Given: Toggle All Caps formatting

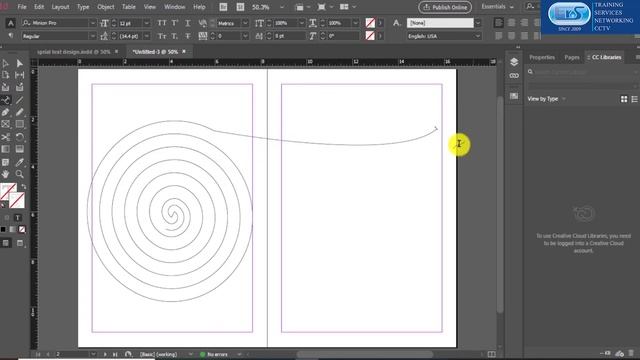Looking at the screenshot, I should pyautogui.click(x=162, y=23).
